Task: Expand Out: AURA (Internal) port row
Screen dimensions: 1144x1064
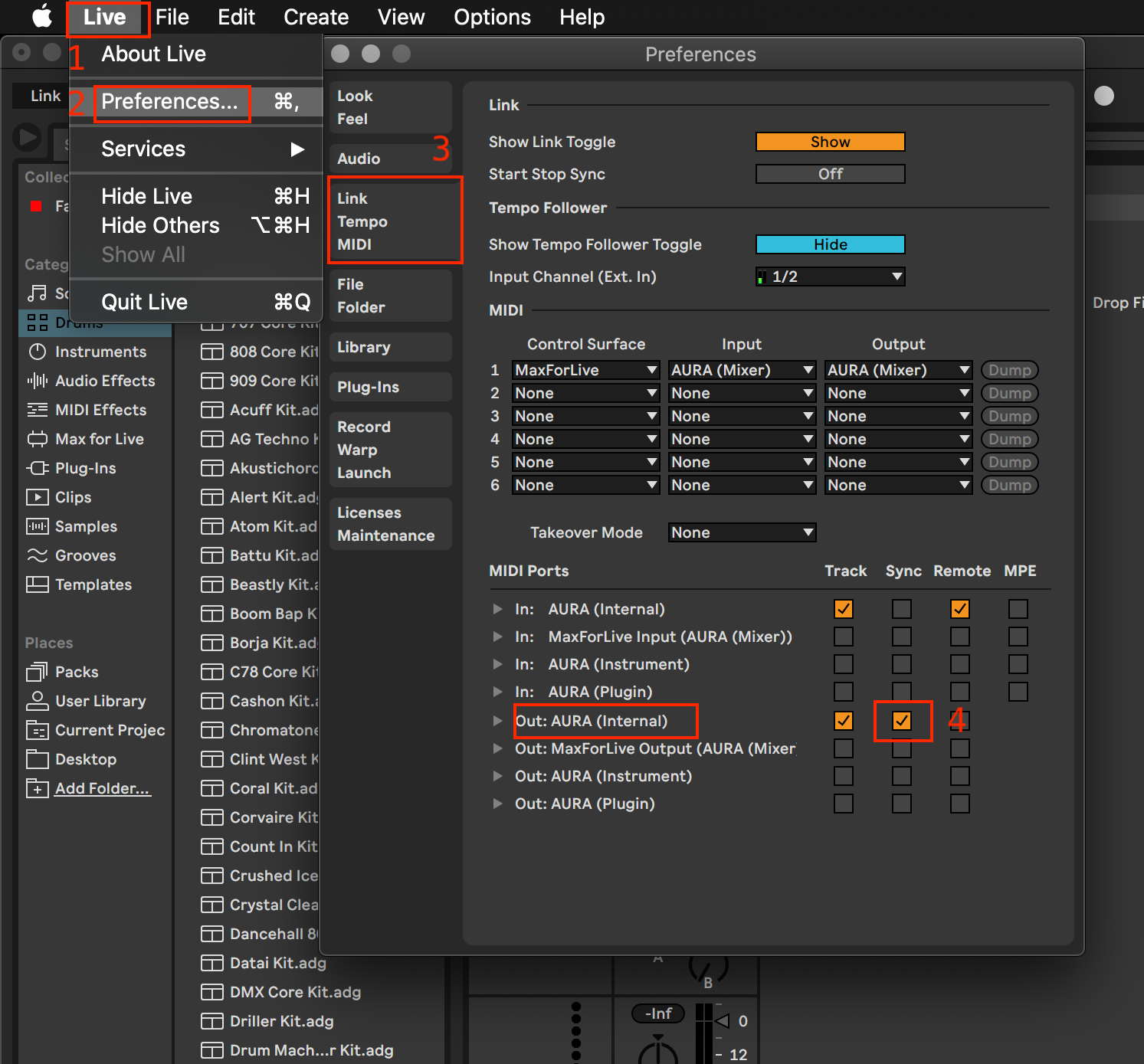Action: pos(498,721)
